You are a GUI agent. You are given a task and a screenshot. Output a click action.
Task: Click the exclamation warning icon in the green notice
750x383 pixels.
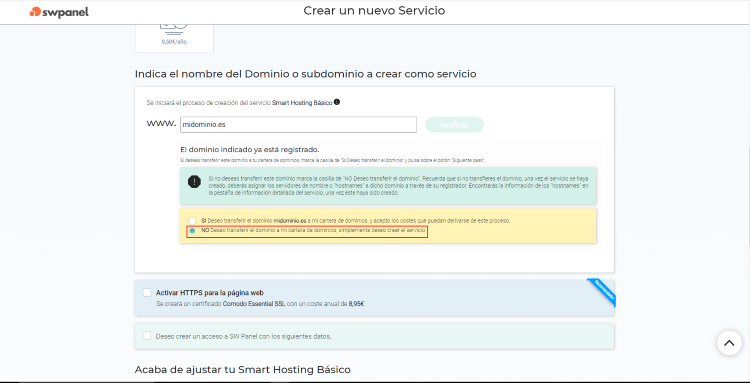pos(194,182)
